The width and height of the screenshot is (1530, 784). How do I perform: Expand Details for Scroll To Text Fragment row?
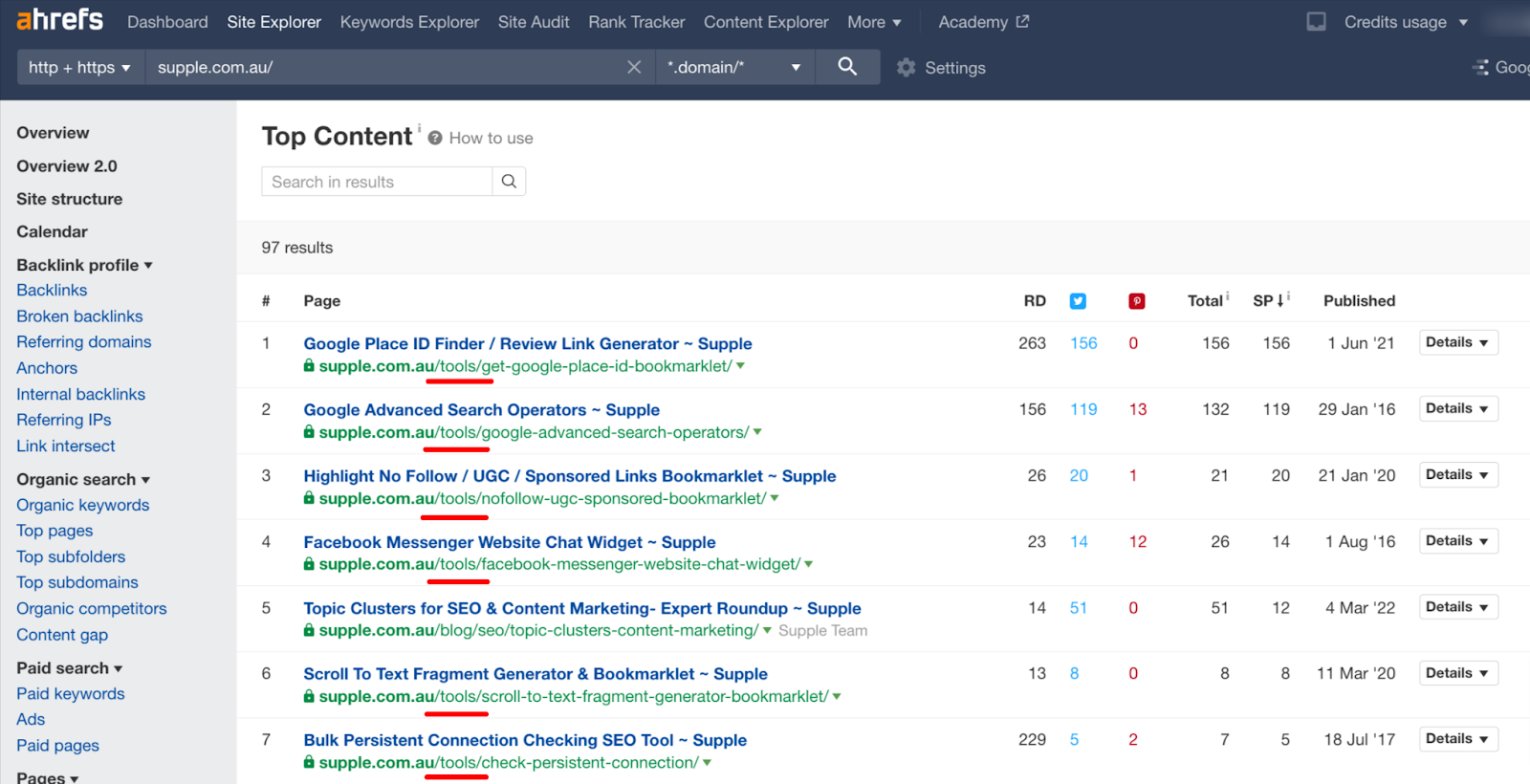pos(1457,673)
